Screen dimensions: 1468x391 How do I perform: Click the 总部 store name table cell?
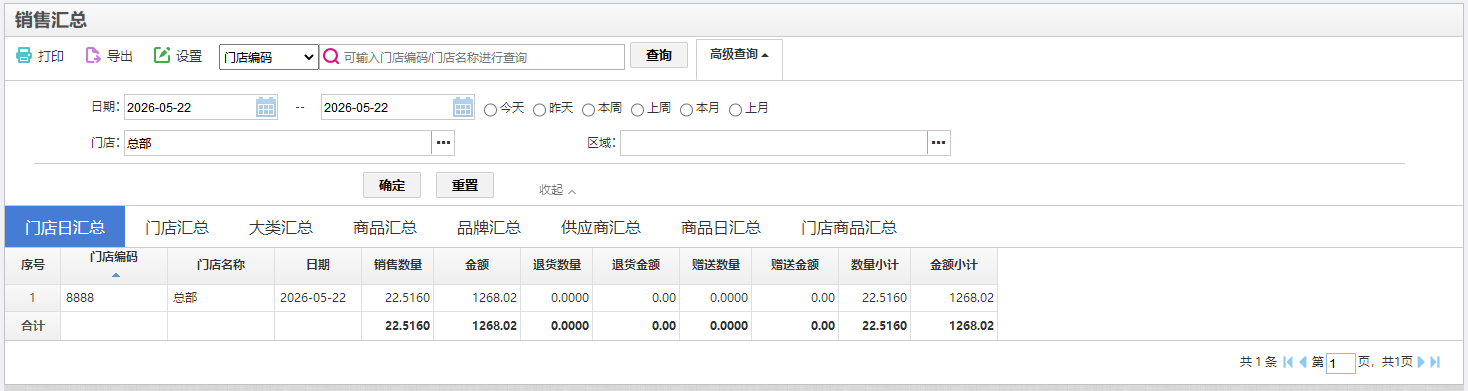pos(221,298)
